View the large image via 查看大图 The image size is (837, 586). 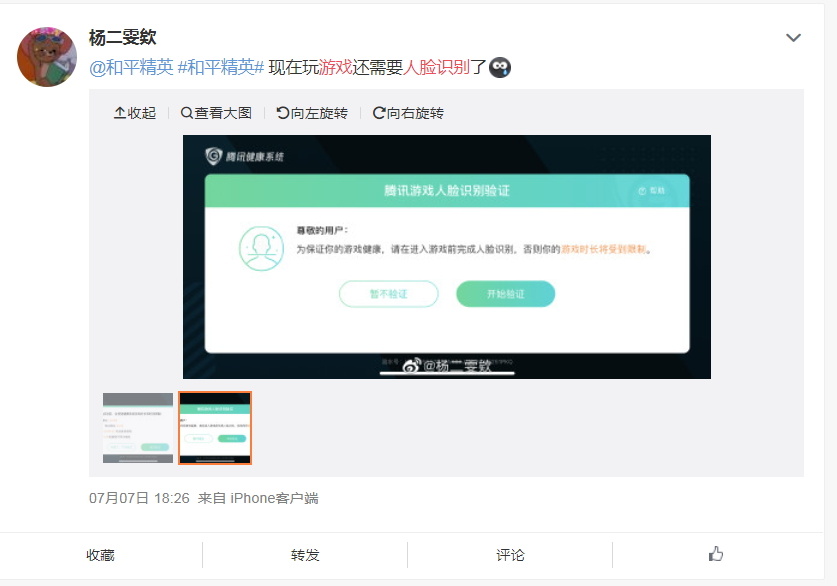pos(216,113)
